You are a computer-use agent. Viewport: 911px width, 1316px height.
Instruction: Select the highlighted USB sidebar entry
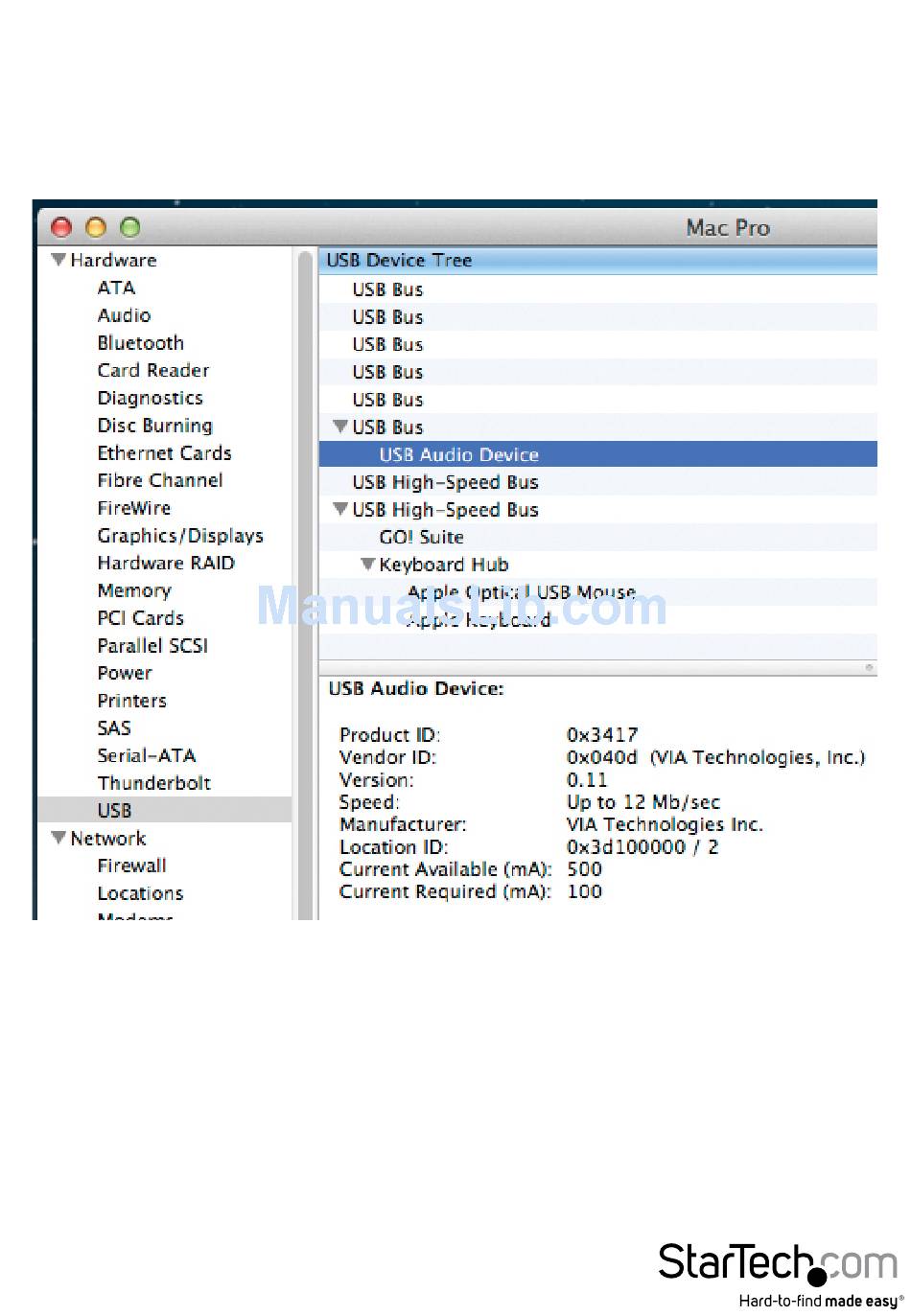point(165,810)
